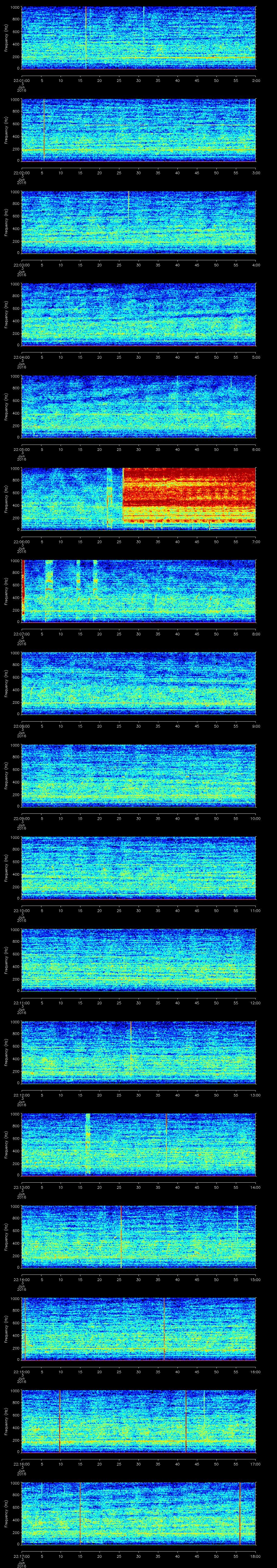Click the red line near 10 s in the 22:16:00 panel
The image size is (277, 1568).
click(x=60, y=1421)
